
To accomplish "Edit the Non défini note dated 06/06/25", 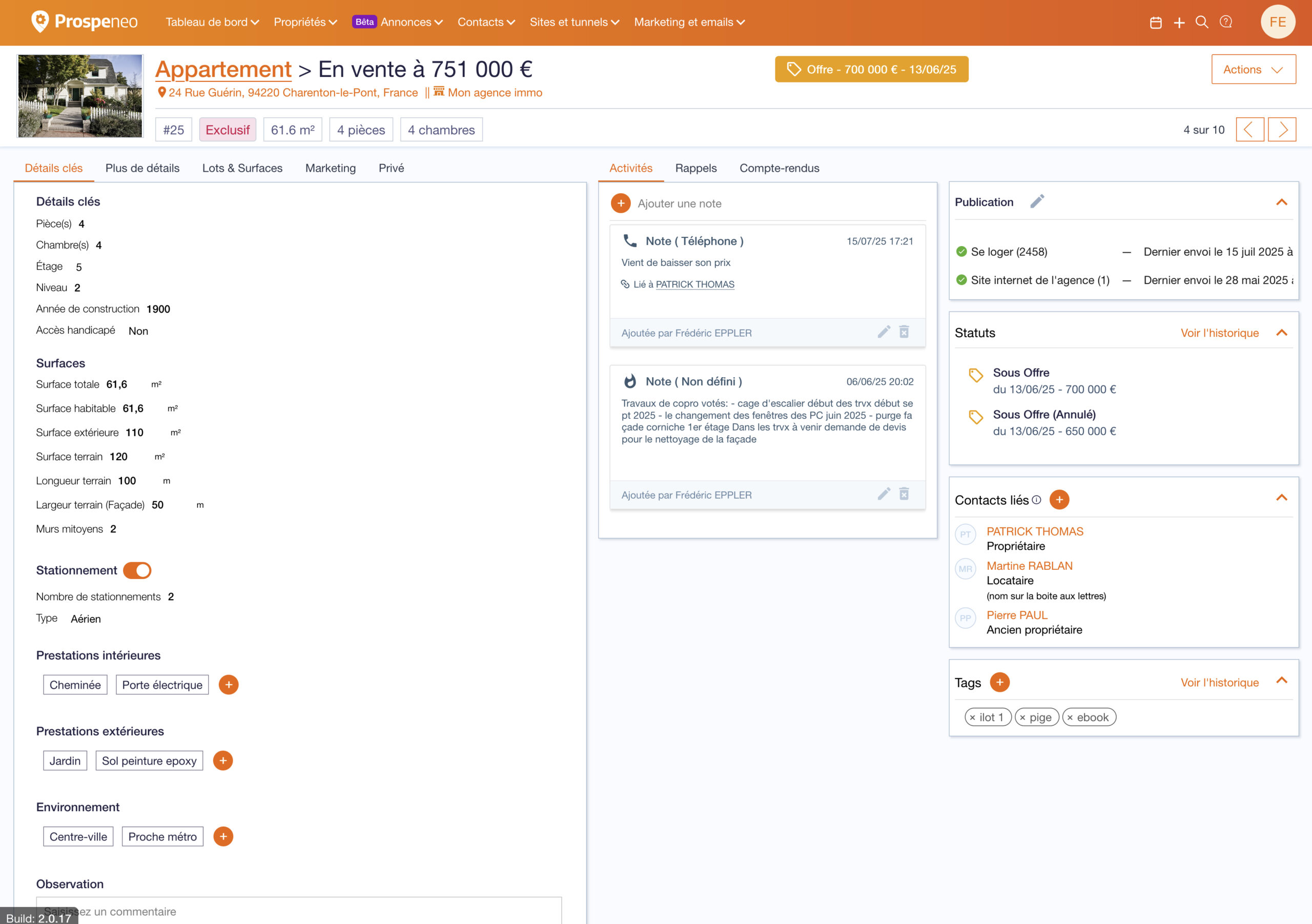I will (884, 494).
